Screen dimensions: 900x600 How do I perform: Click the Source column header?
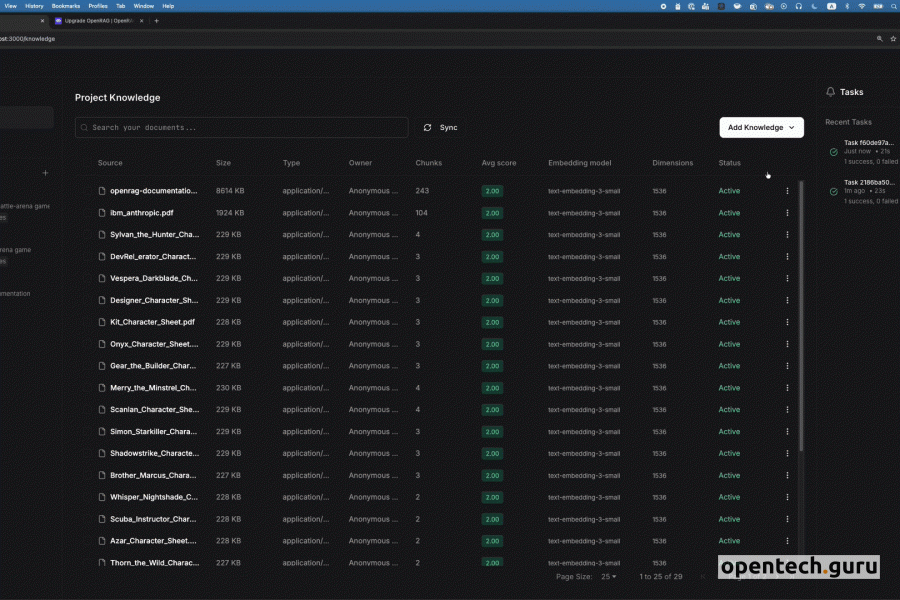(110, 163)
